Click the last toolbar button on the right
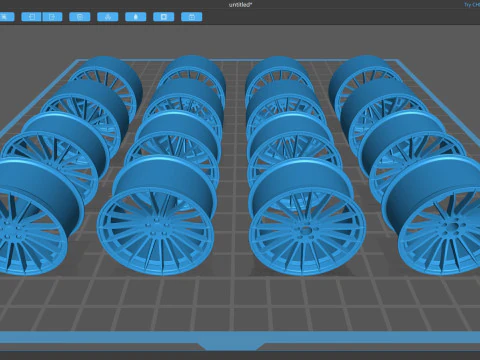Image resolution: width=480 pixels, height=360 pixels. [x=192, y=17]
